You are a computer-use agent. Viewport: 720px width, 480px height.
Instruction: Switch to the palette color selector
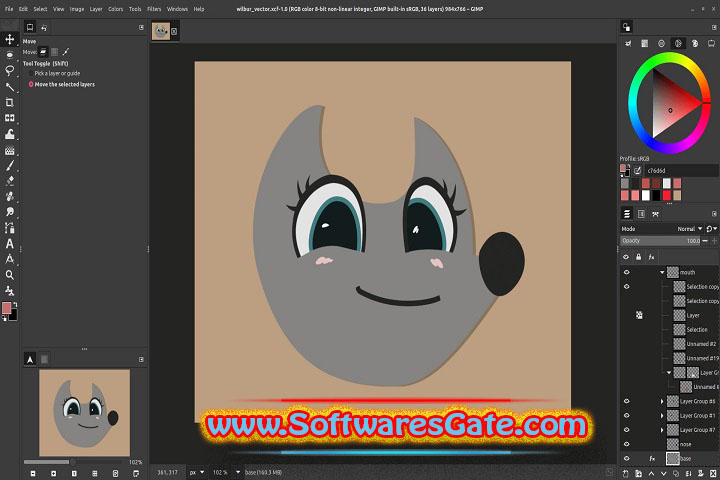695,44
